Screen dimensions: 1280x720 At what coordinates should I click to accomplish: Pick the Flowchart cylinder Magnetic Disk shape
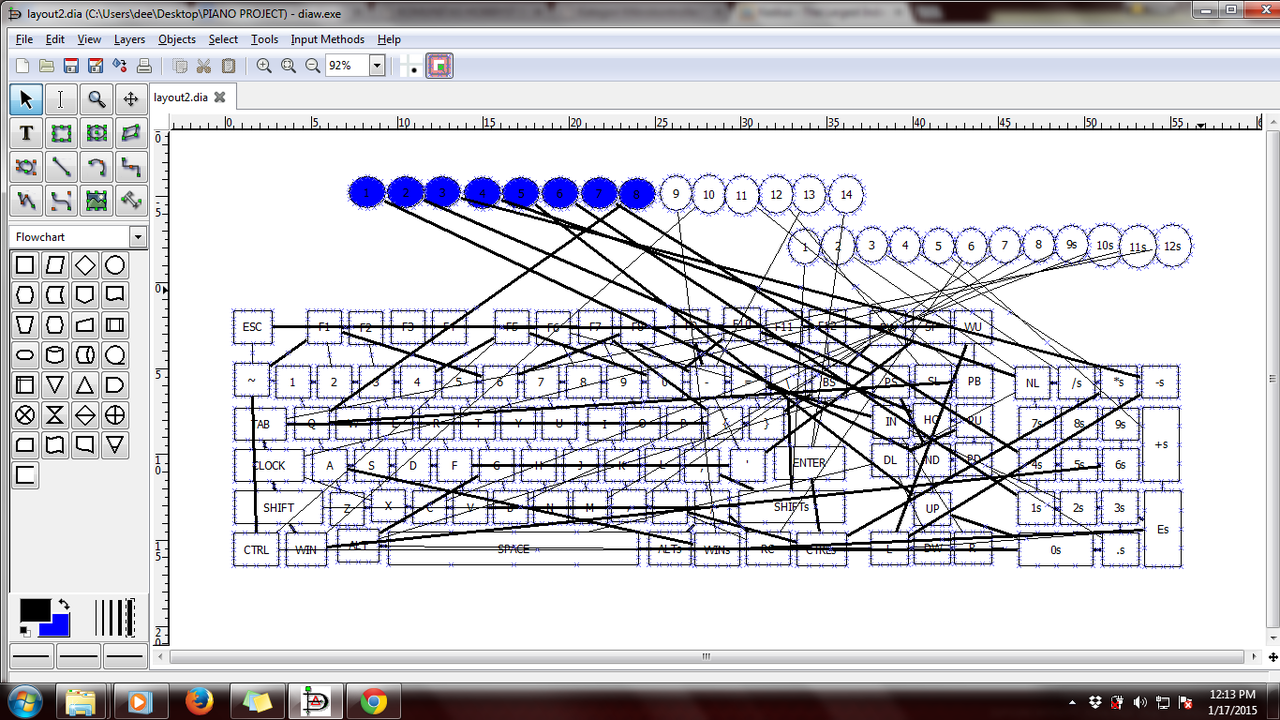pyautogui.click(x=56, y=355)
